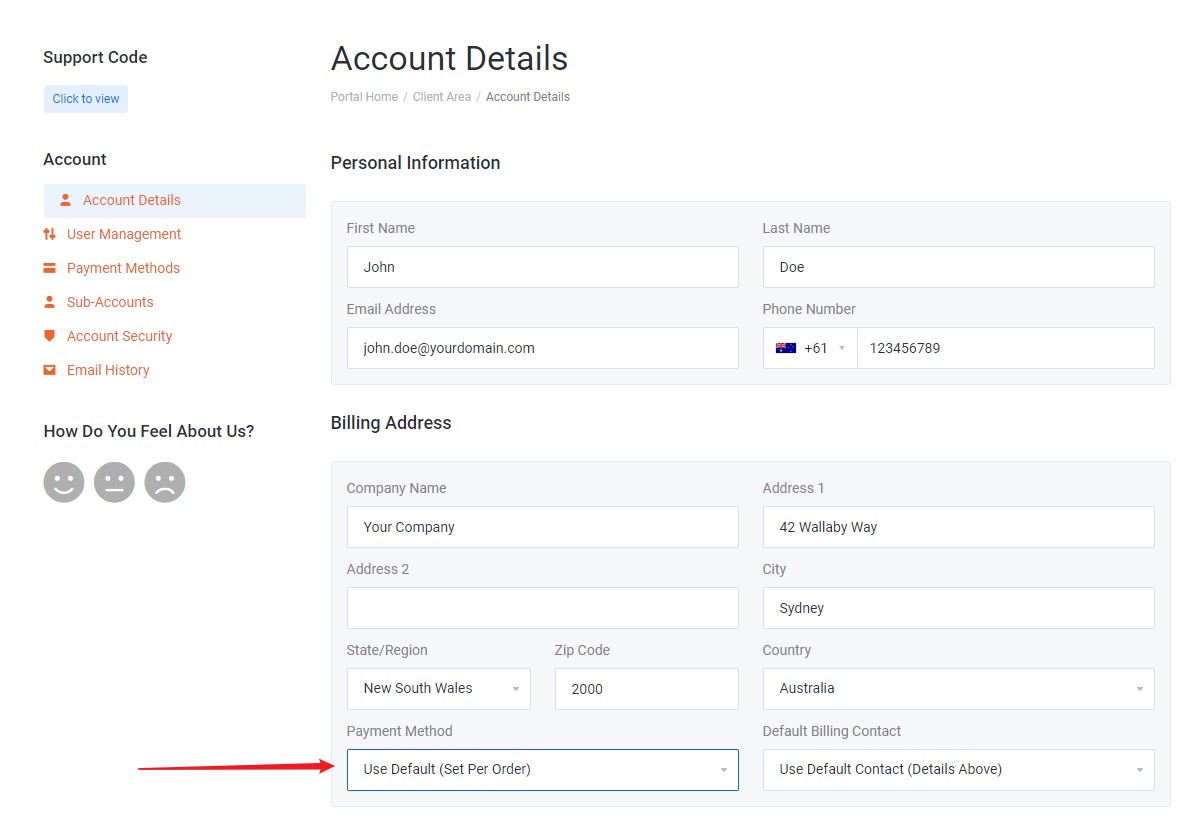Click the empty Address 2 field
Image resolution: width=1202 pixels, height=822 pixels.
543,608
